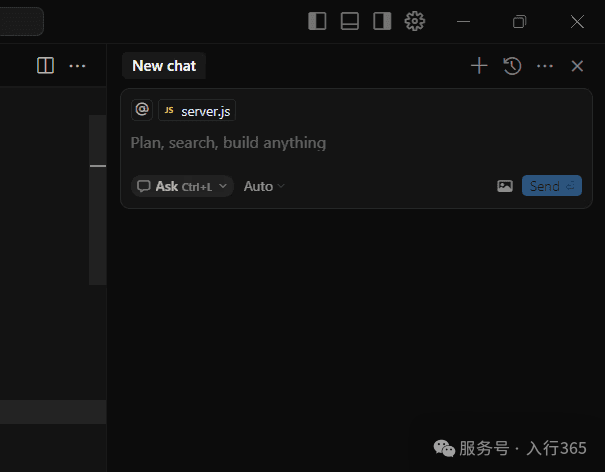Click the server.js context chip

(x=197, y=111)
